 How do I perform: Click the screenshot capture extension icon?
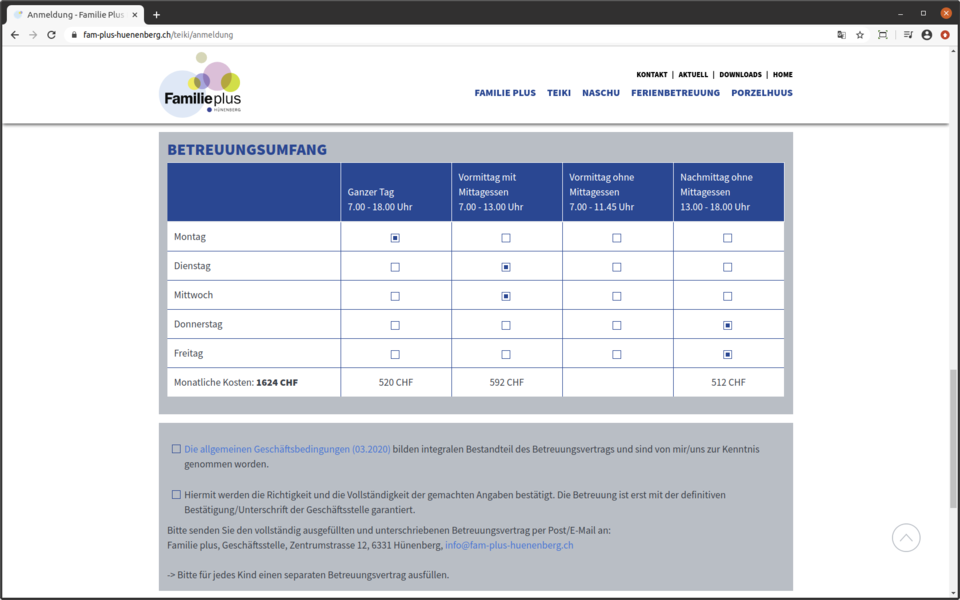(x=882, y=35)
